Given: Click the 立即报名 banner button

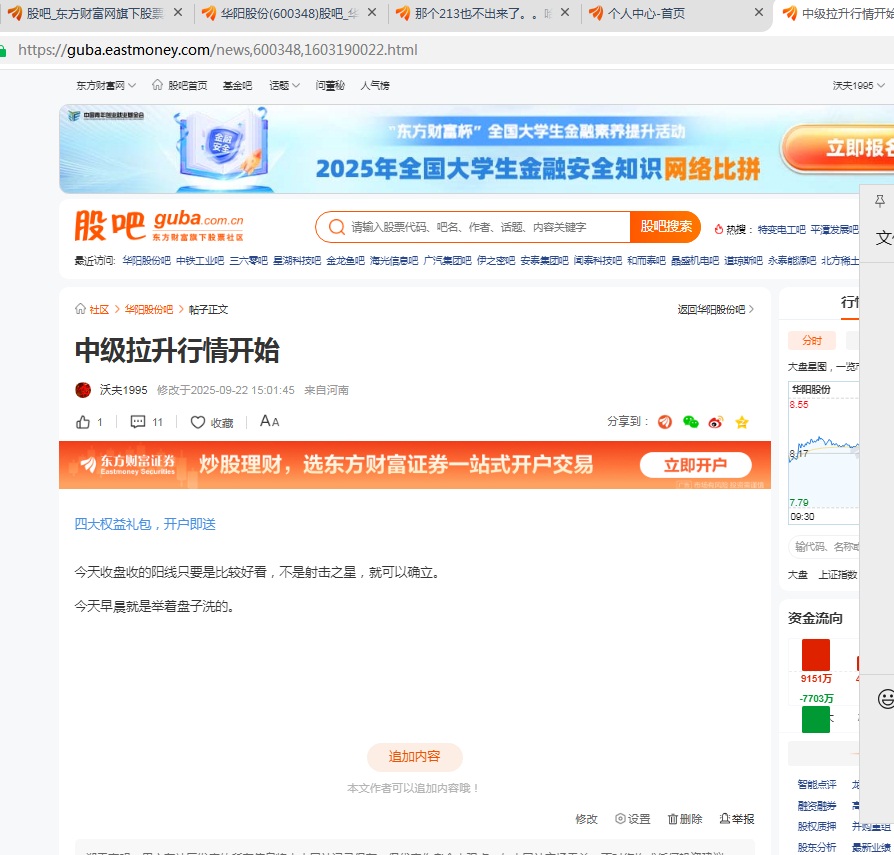Looking at the screenshot, I should [x=838, y=148].
